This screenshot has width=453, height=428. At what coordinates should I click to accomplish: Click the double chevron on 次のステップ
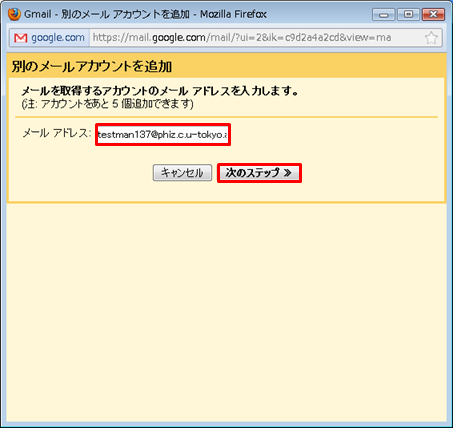(288, 173)
